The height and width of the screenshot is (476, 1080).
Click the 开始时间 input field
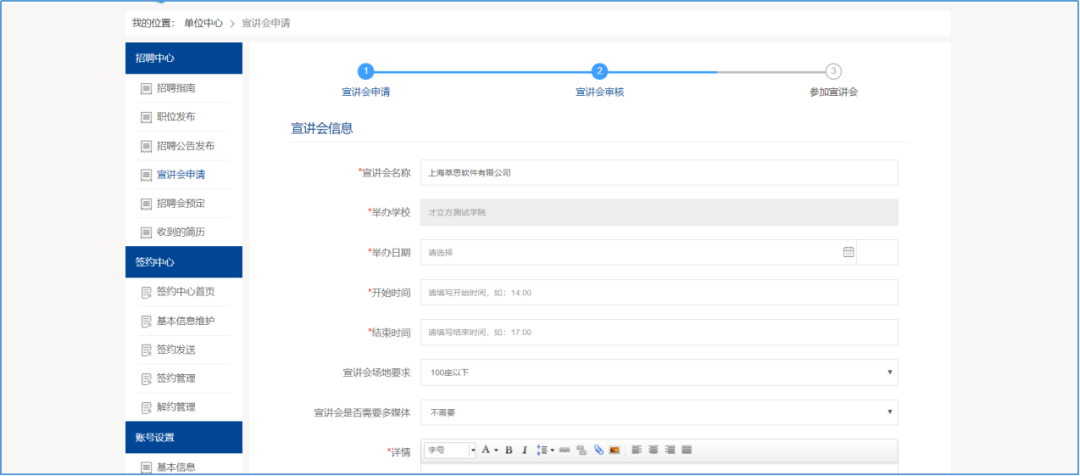[x=658, y=293]
